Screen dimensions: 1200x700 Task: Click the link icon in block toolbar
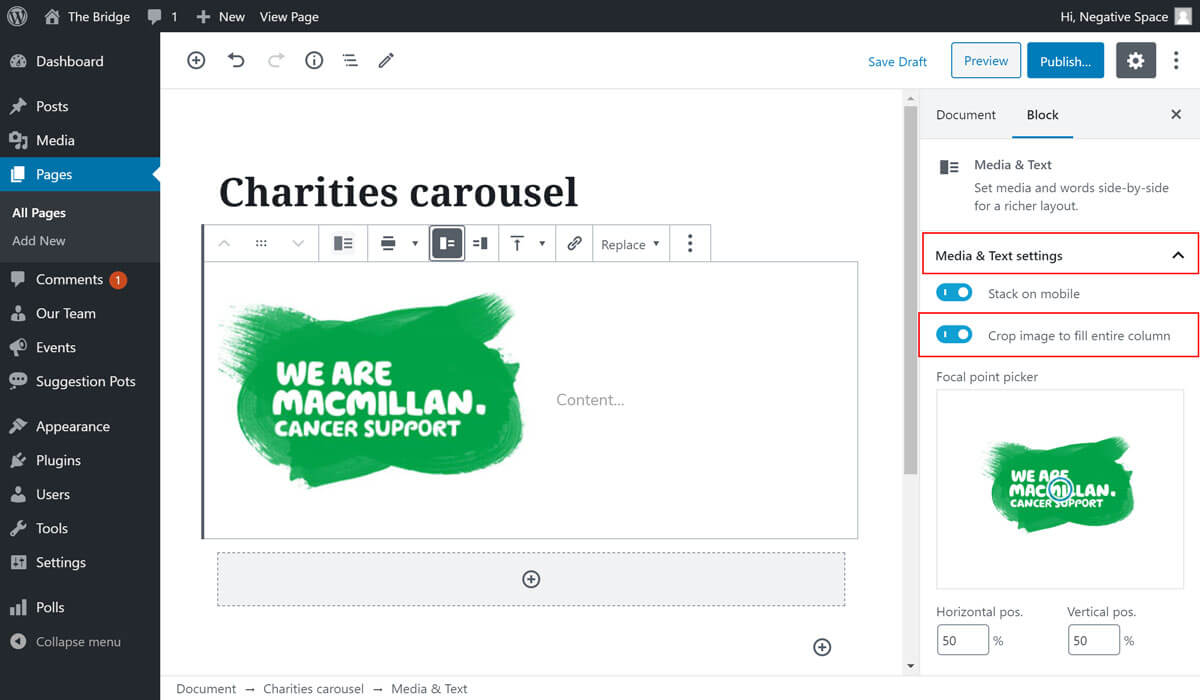[x=574, y=243]
